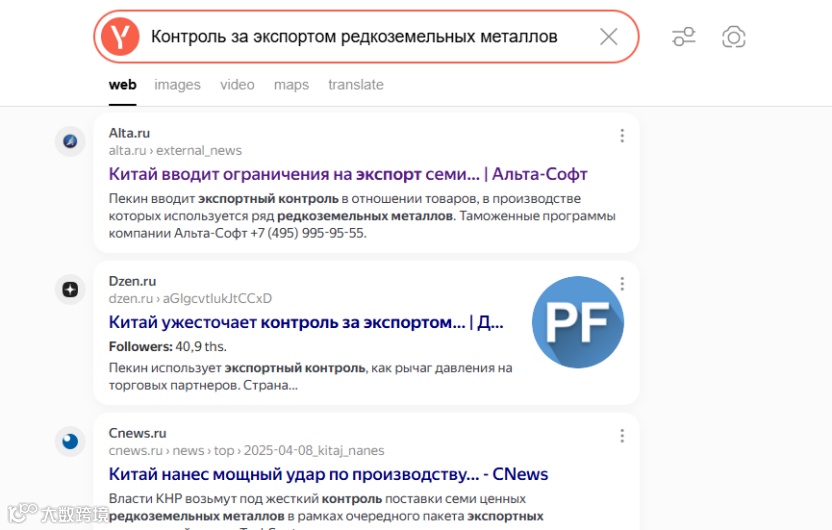This screenshot has width=832, height=530.
Task: Click the Cnews.ru site name
Action: (137, 433)
